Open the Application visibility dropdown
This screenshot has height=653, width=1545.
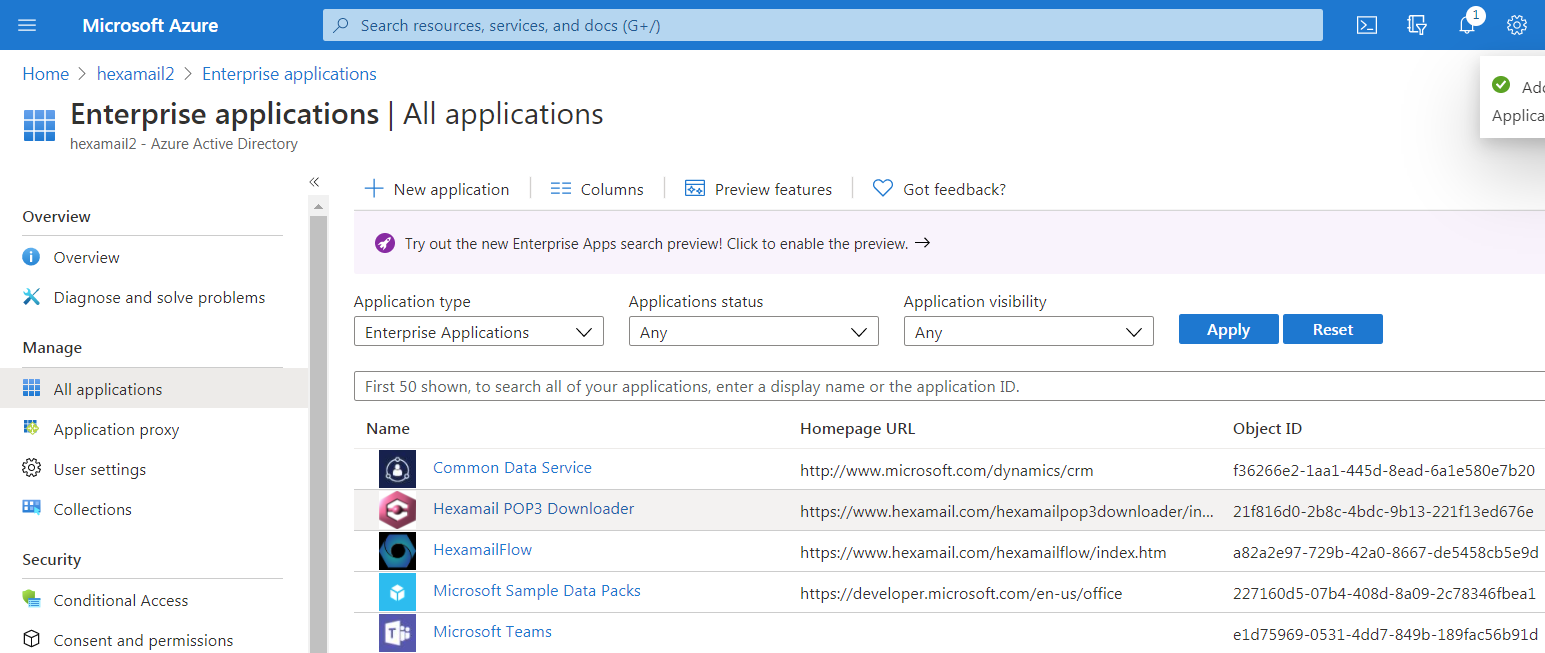(x=1028, y=332)
